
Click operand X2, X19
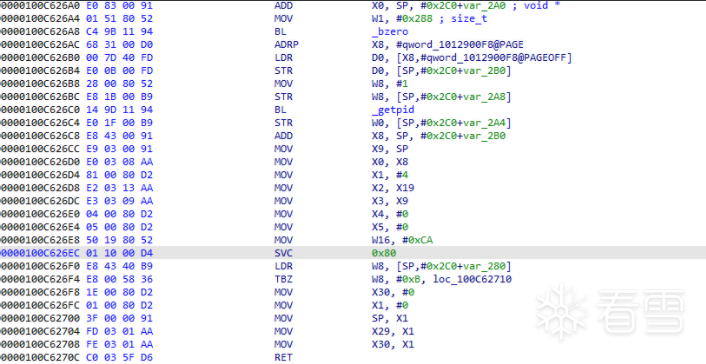click(x=393, y=188)
